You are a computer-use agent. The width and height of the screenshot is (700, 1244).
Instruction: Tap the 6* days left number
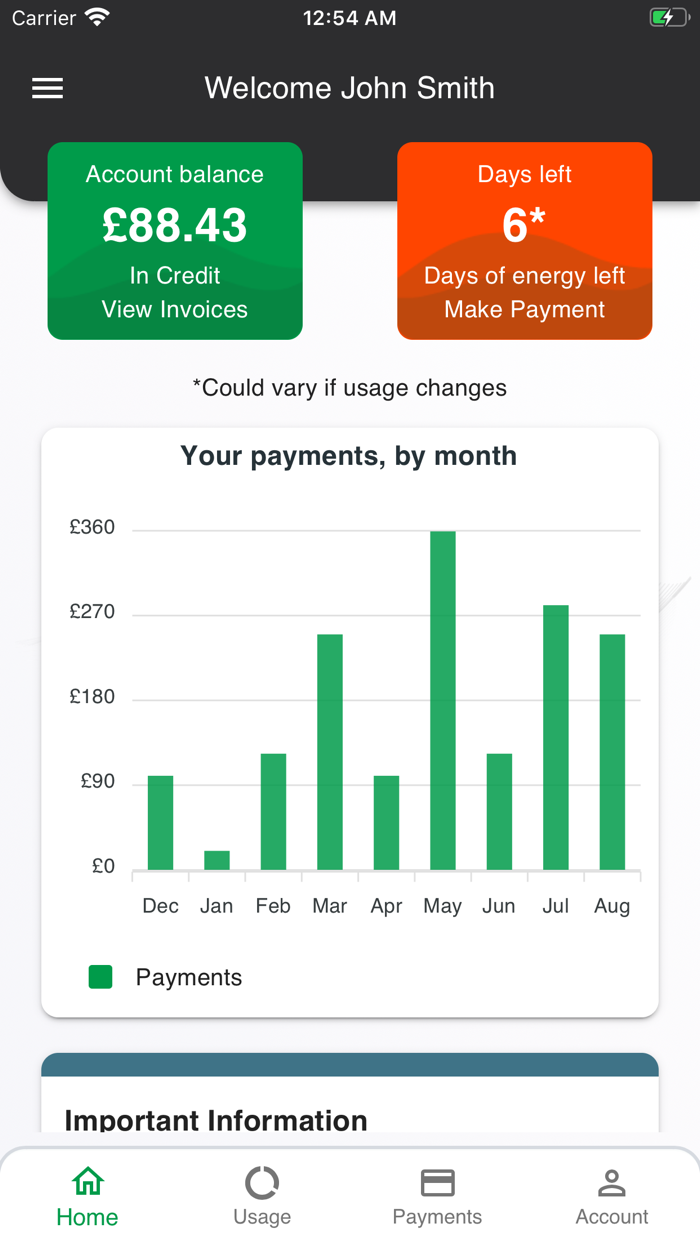click(525, 225)
